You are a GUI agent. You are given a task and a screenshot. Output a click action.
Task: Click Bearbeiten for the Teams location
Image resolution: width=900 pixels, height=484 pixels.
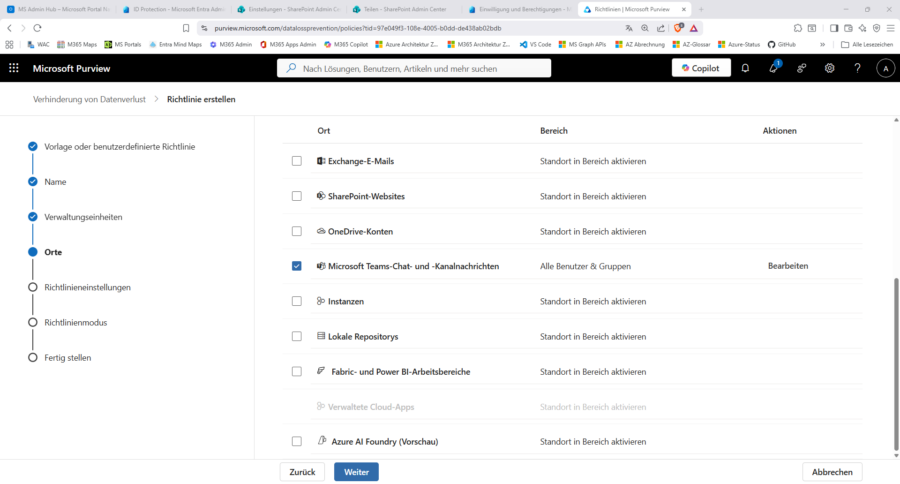[788, 266]
